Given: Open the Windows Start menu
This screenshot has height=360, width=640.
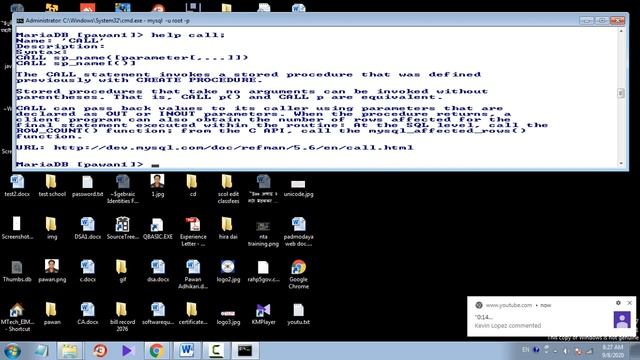Looking at the screenshot, I should click(12, 351).
